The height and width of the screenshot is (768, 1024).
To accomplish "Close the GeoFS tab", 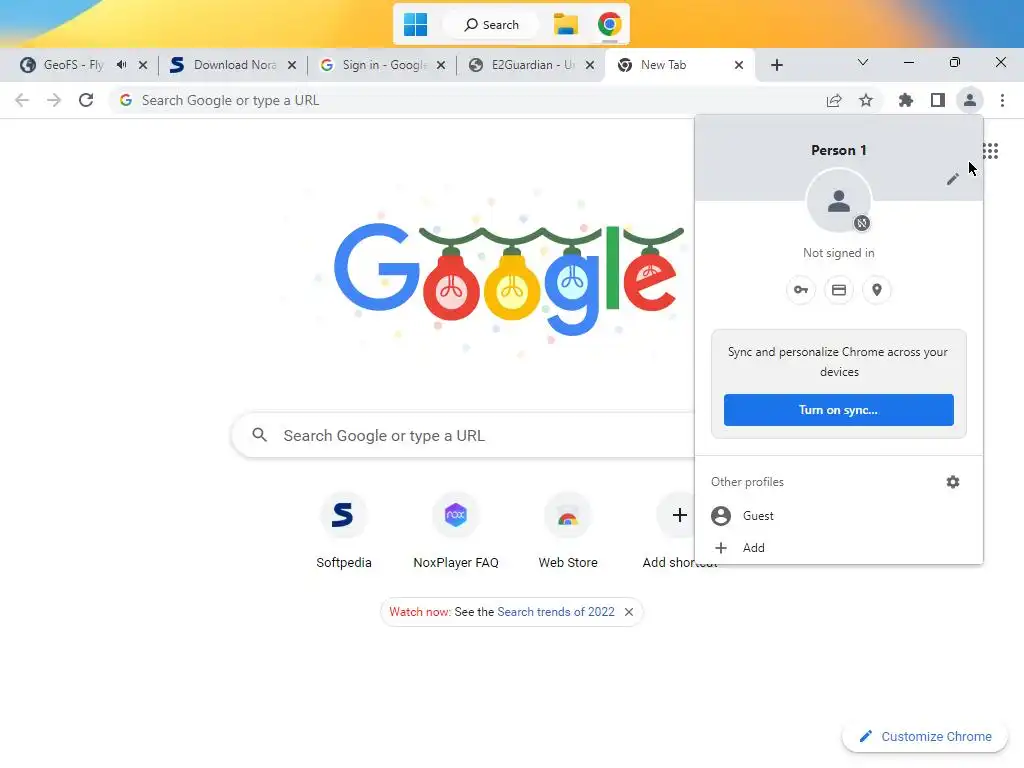I will click(143, 65).
